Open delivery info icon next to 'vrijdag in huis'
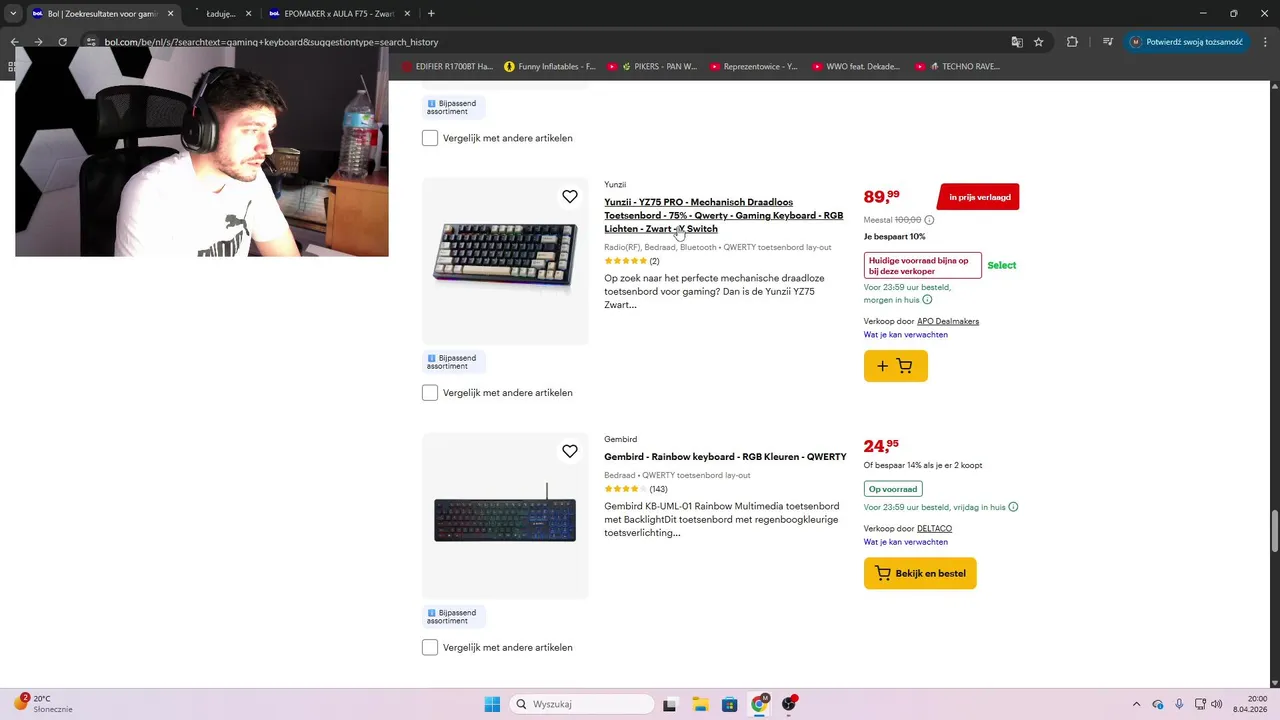This screenshot has width=1280, height=720. coord(1013,507)
